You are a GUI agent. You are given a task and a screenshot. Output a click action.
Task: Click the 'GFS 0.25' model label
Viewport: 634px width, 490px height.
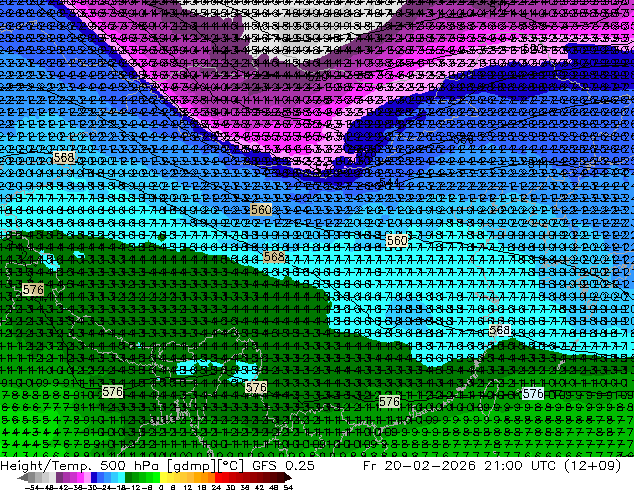[x=283, y=465]
